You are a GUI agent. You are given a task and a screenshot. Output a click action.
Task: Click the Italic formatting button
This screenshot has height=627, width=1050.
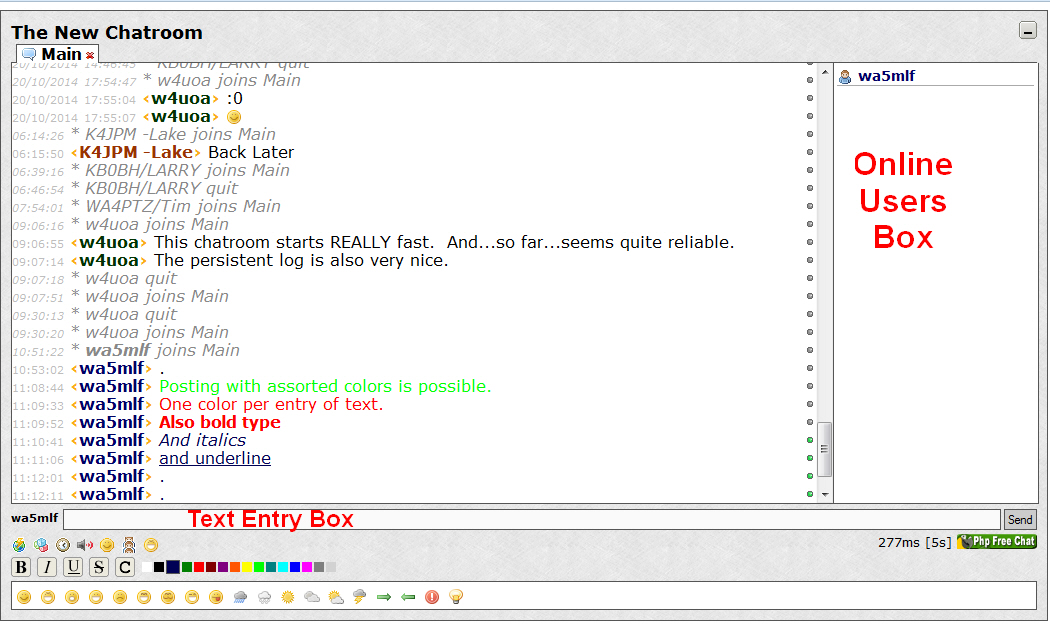47,567
